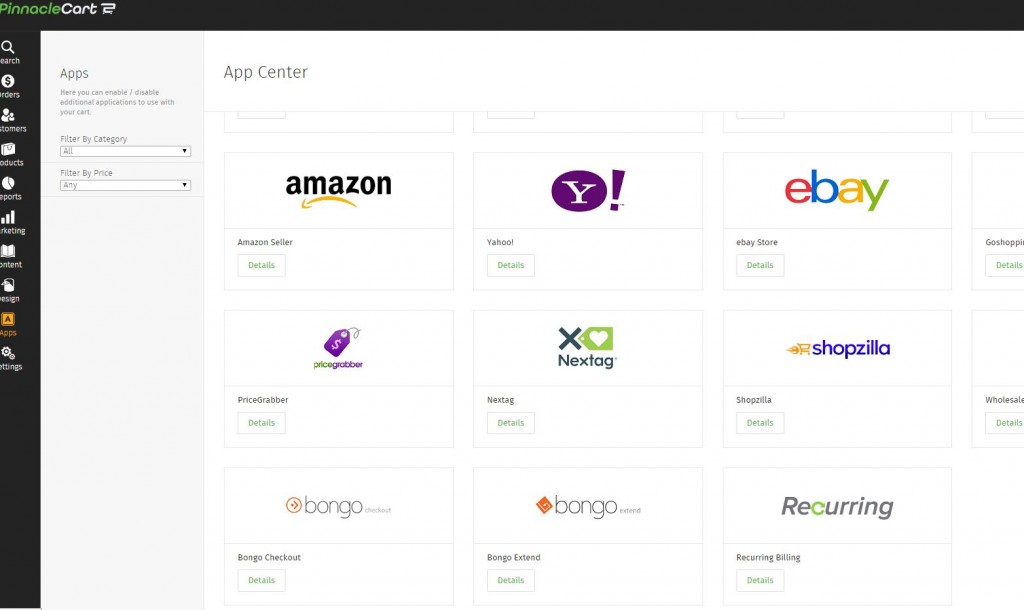Open Details for the Goshopping app

point(1005,265)
